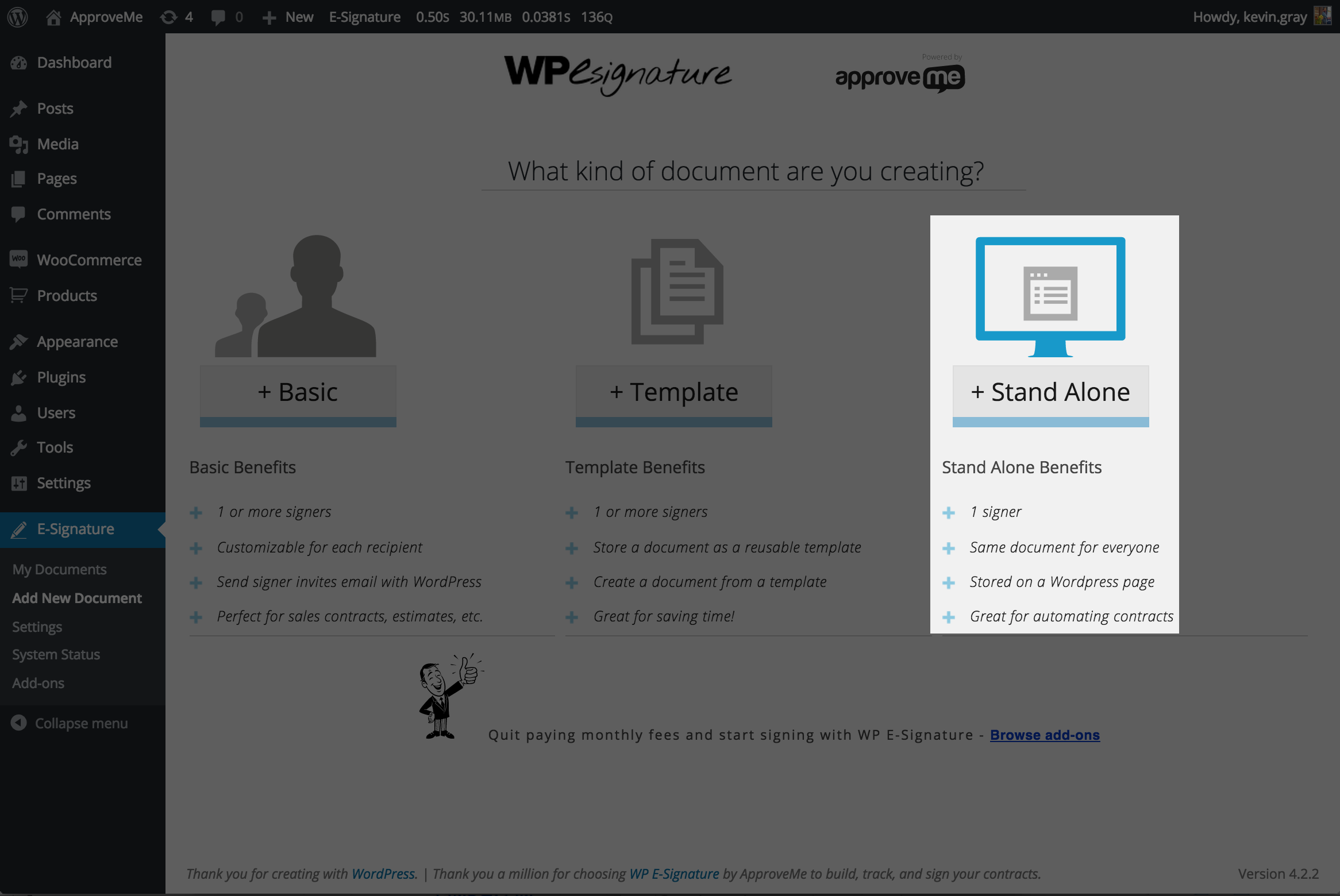The image size is (1340, 896).
Task: Toggle the + Template document option
Action: pos(675,391)
